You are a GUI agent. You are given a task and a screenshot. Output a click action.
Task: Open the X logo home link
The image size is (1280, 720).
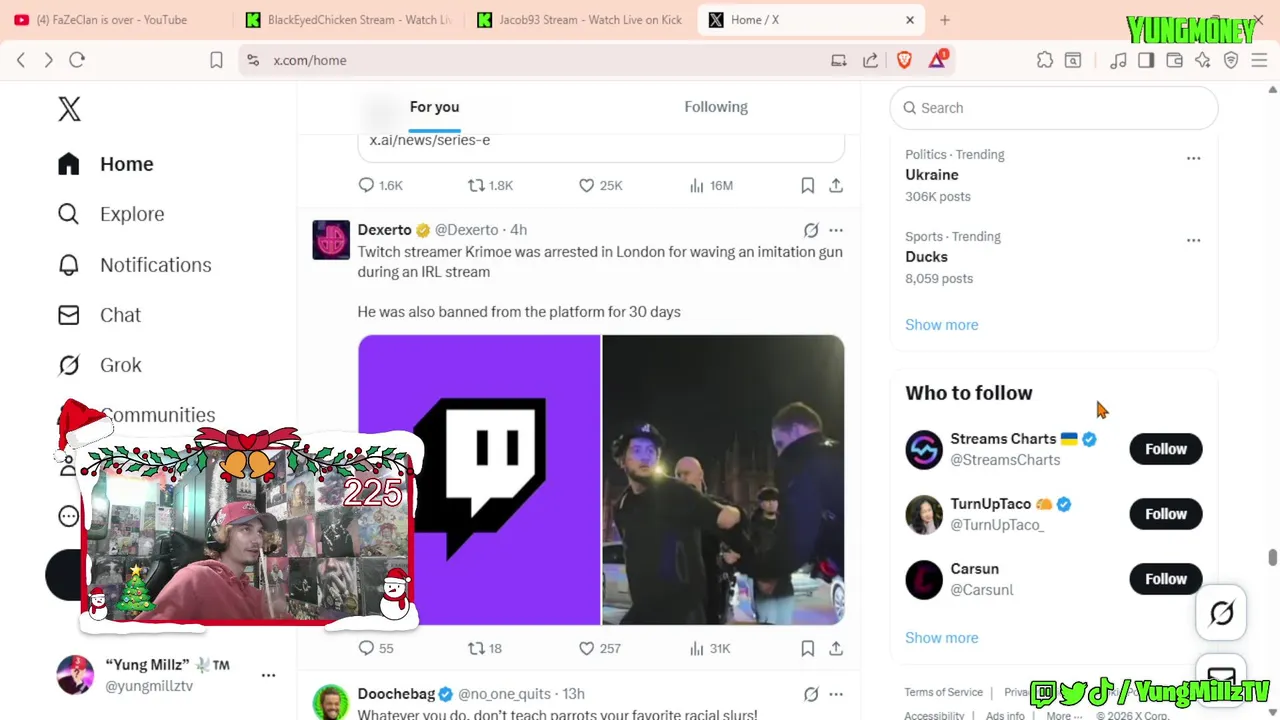[x=69, y=109]
